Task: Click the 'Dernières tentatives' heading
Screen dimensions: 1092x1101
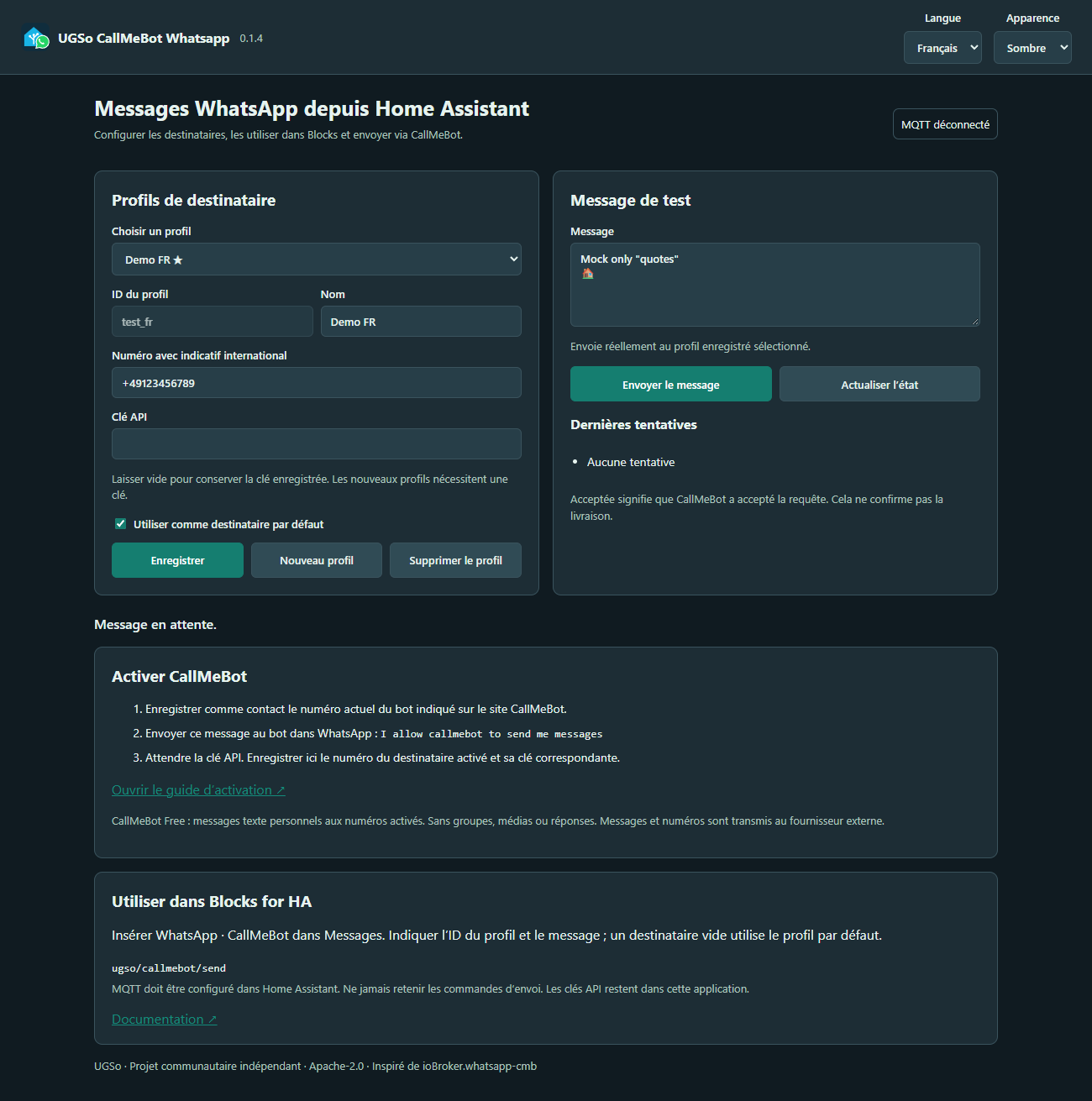Action: [x=633, y=425]
